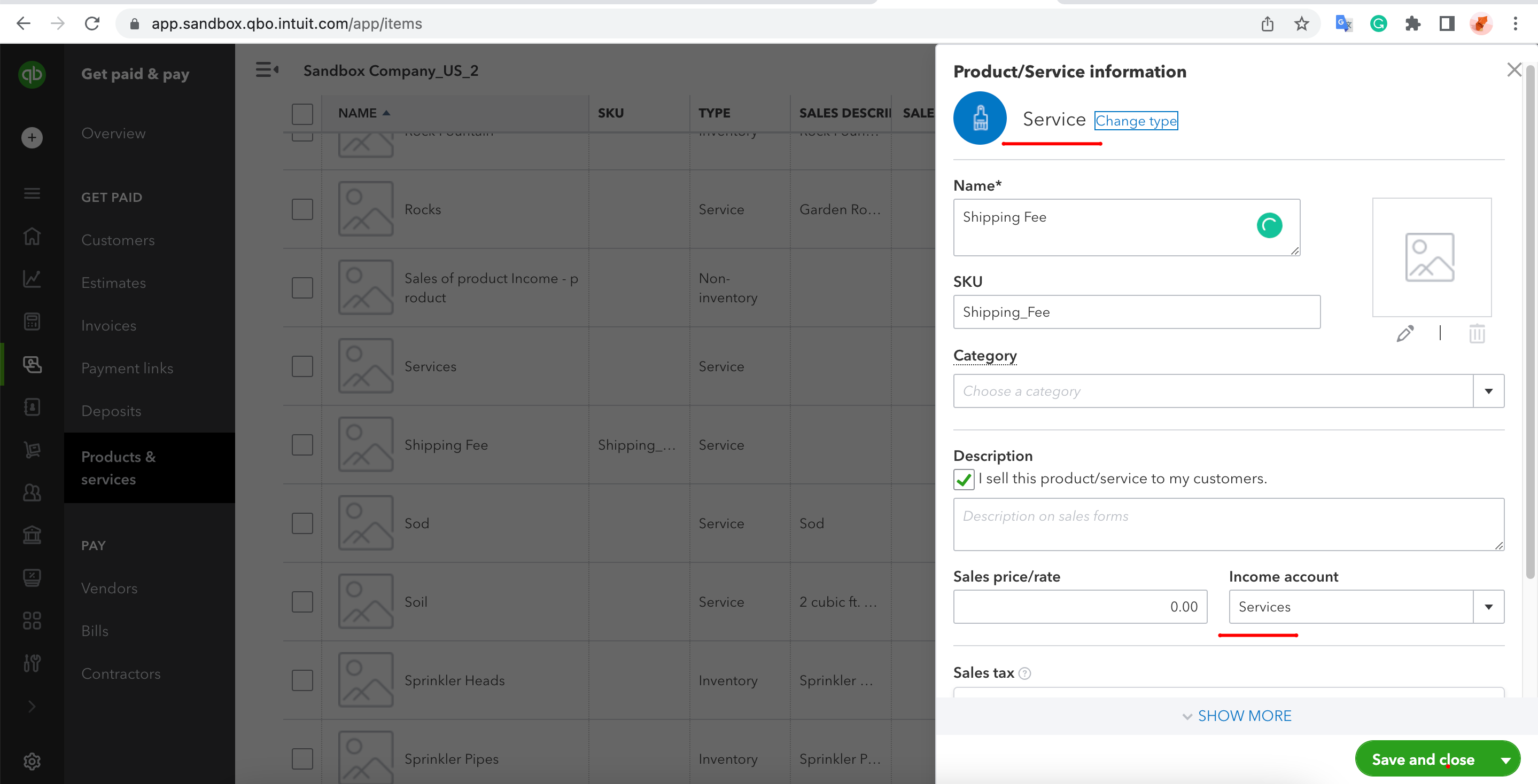Click the percent taxes icon in sidebar
1538x784 pixels.
point(32,577)
